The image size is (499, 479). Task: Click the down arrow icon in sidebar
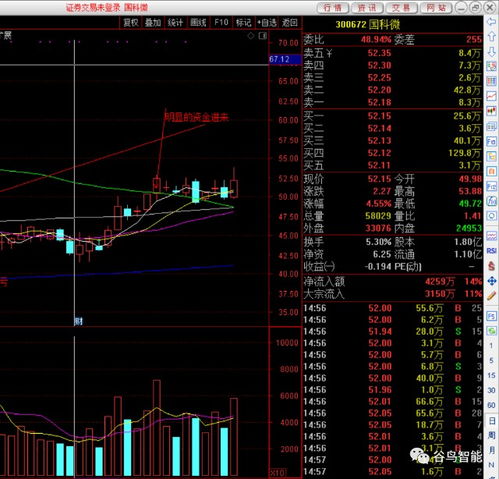coord(492,52)
